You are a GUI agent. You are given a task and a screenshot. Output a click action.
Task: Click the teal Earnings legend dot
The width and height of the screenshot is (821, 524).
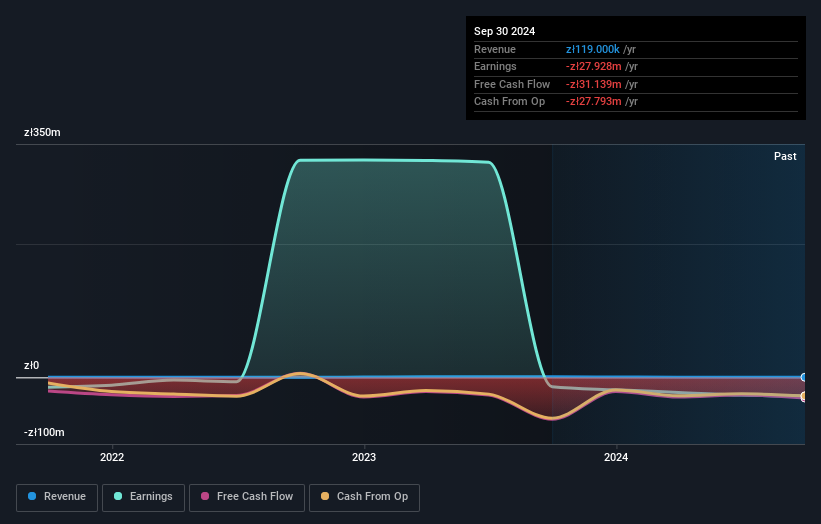point(118,496)
